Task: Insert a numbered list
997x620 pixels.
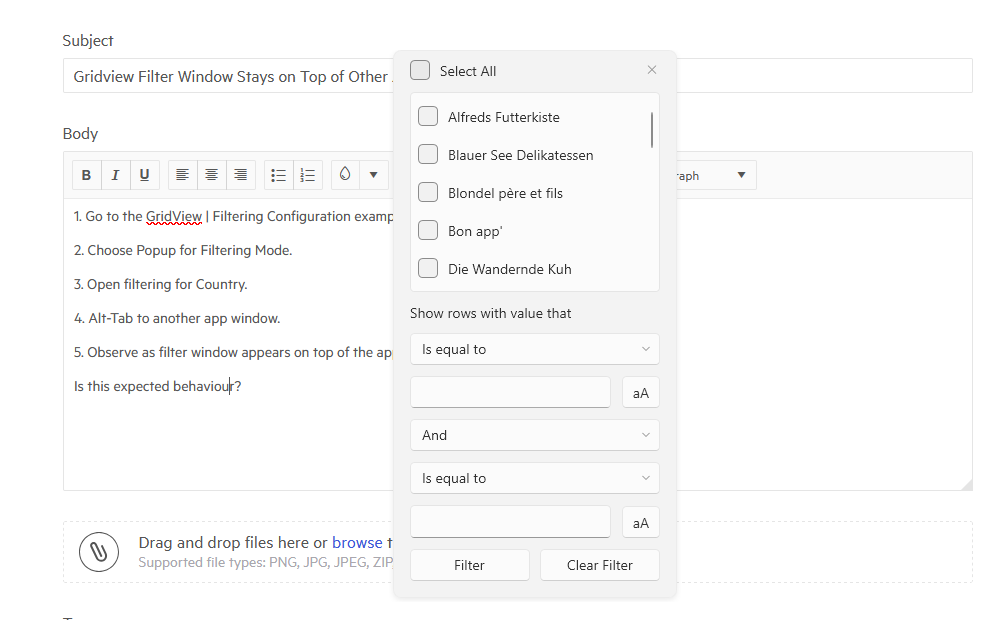Action: [308, 175]
